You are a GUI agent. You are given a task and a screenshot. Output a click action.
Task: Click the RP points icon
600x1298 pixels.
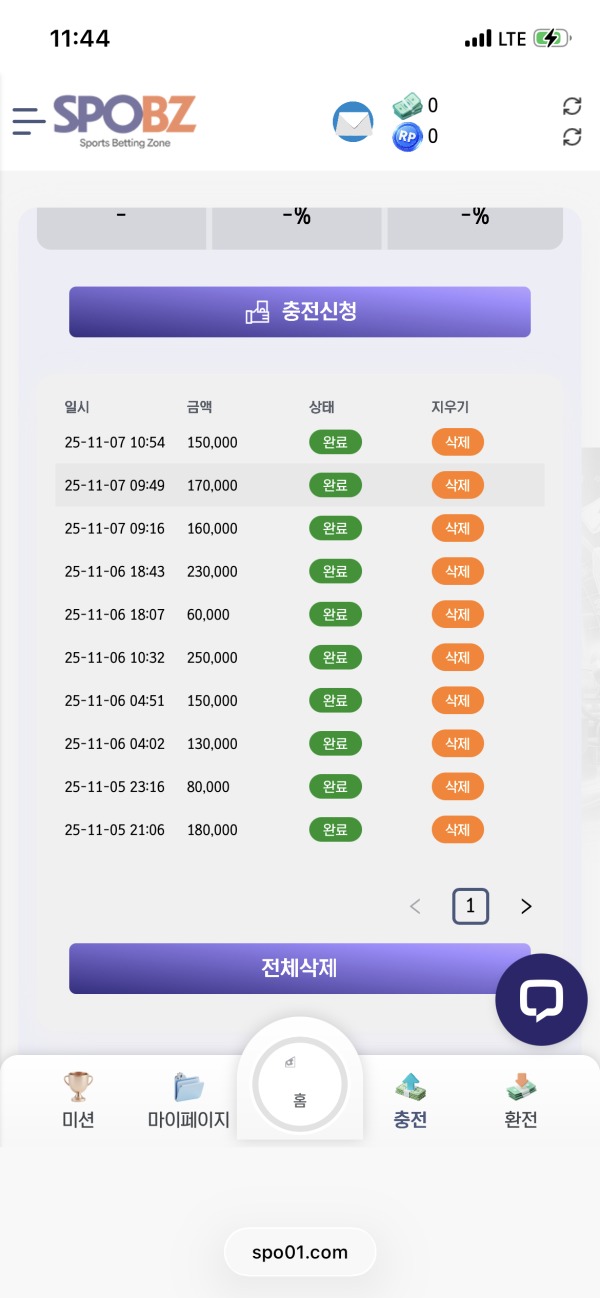pos(404,137)
